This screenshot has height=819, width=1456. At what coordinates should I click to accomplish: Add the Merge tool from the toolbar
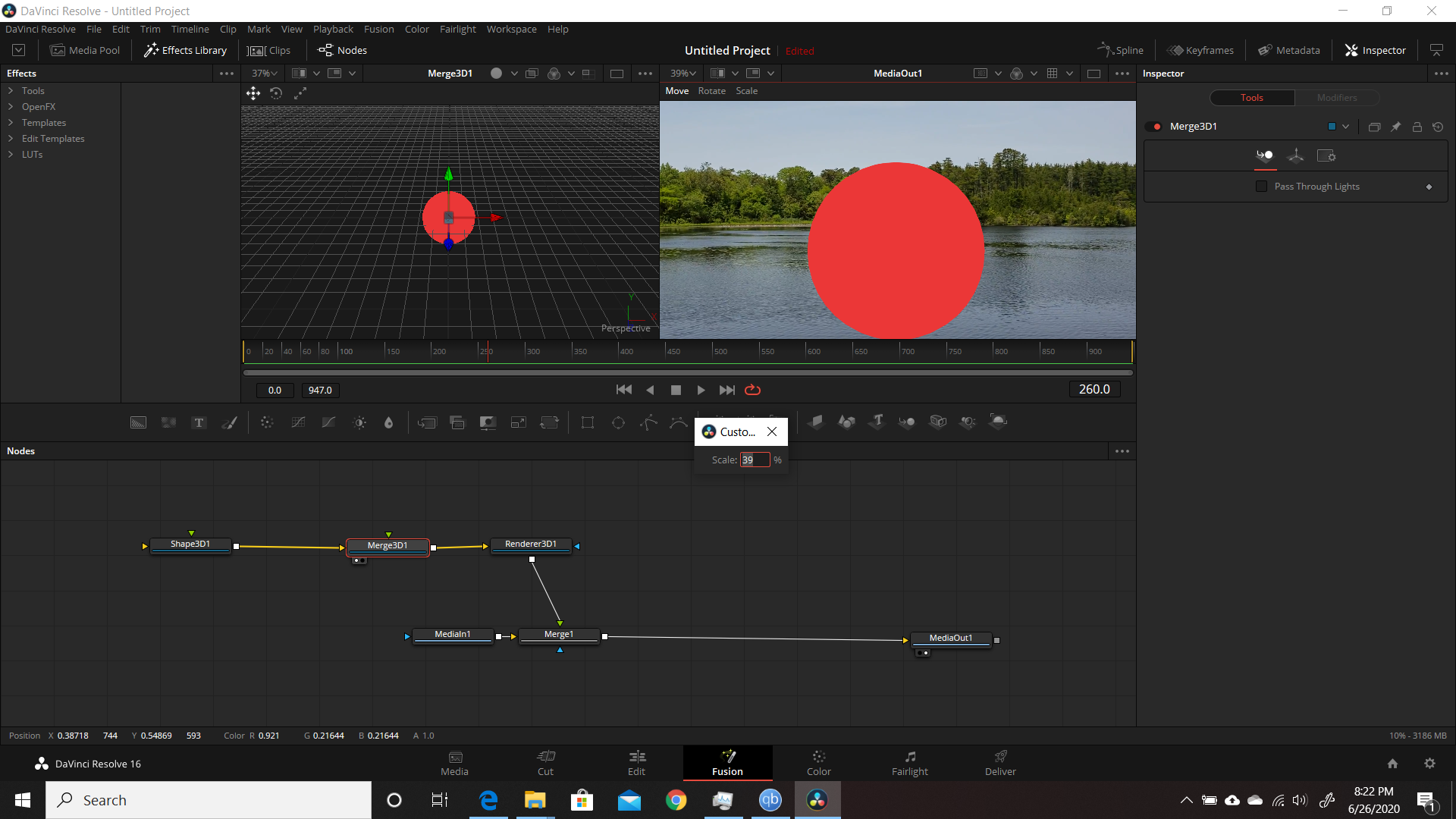pos(427,422)
